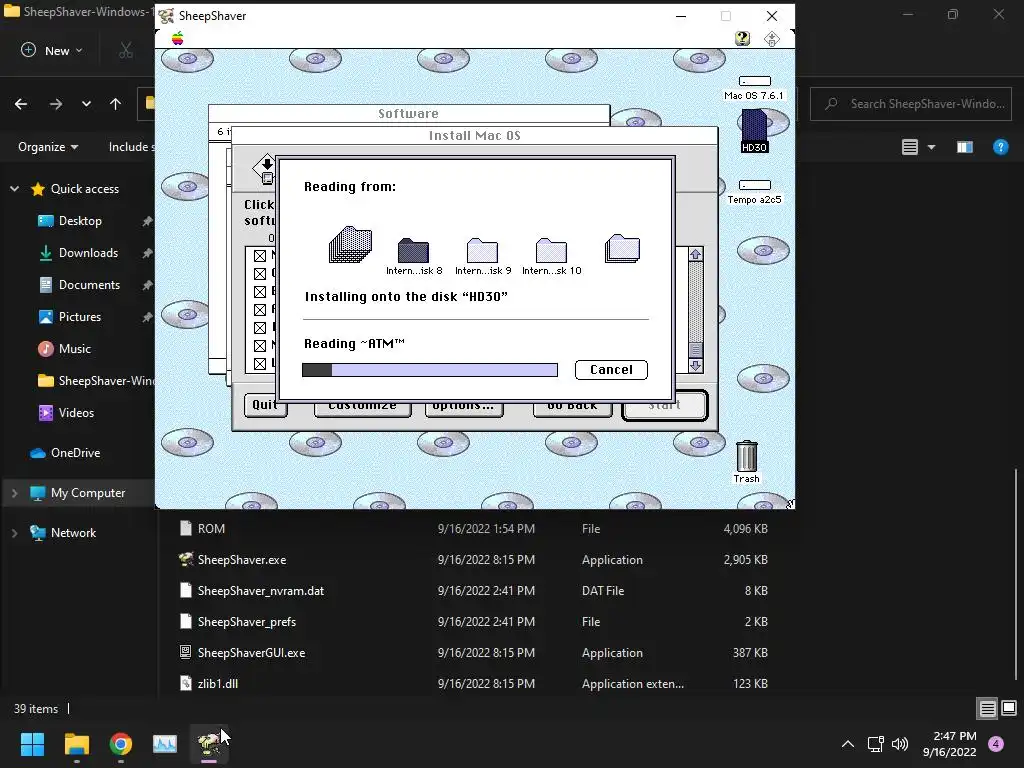The image size is (1024, 768).
Task: Go up one folder level in Explorer
Action: (116, 104)
